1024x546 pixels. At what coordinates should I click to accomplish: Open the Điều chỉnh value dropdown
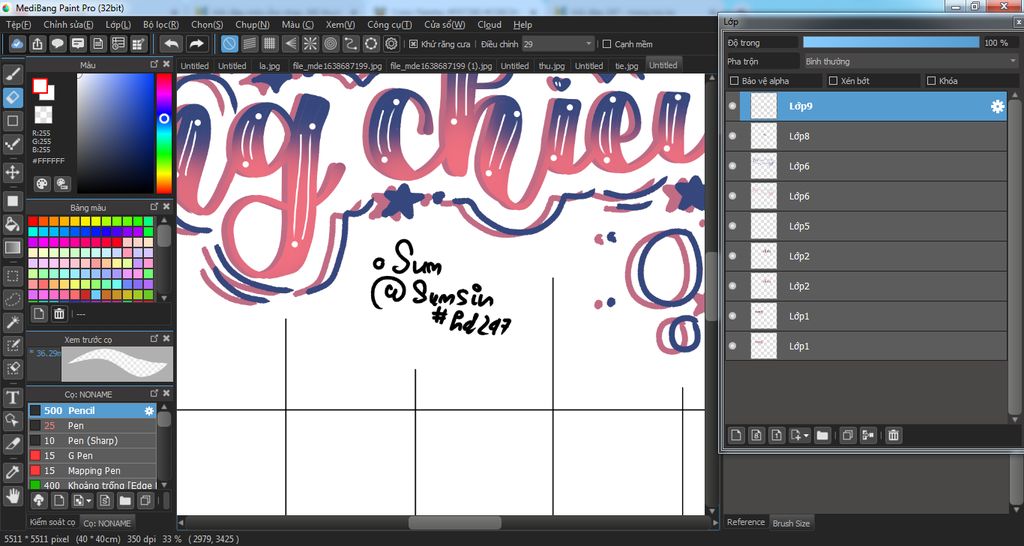click(558, 44)
